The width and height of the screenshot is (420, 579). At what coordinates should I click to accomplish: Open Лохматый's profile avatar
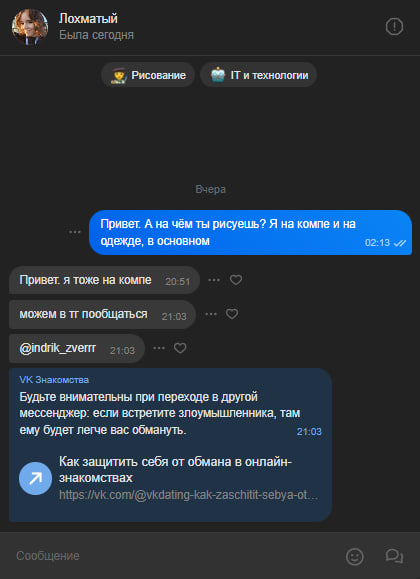(30, 27)
